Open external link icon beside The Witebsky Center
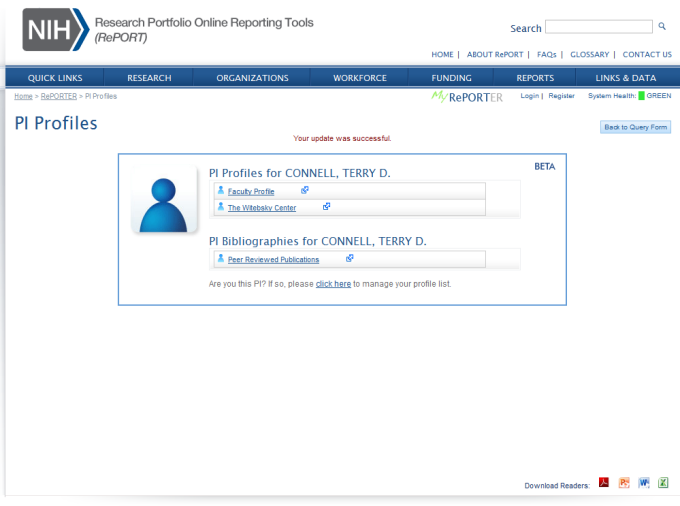This screenshot has width=680, height=506. pos(326,207)
